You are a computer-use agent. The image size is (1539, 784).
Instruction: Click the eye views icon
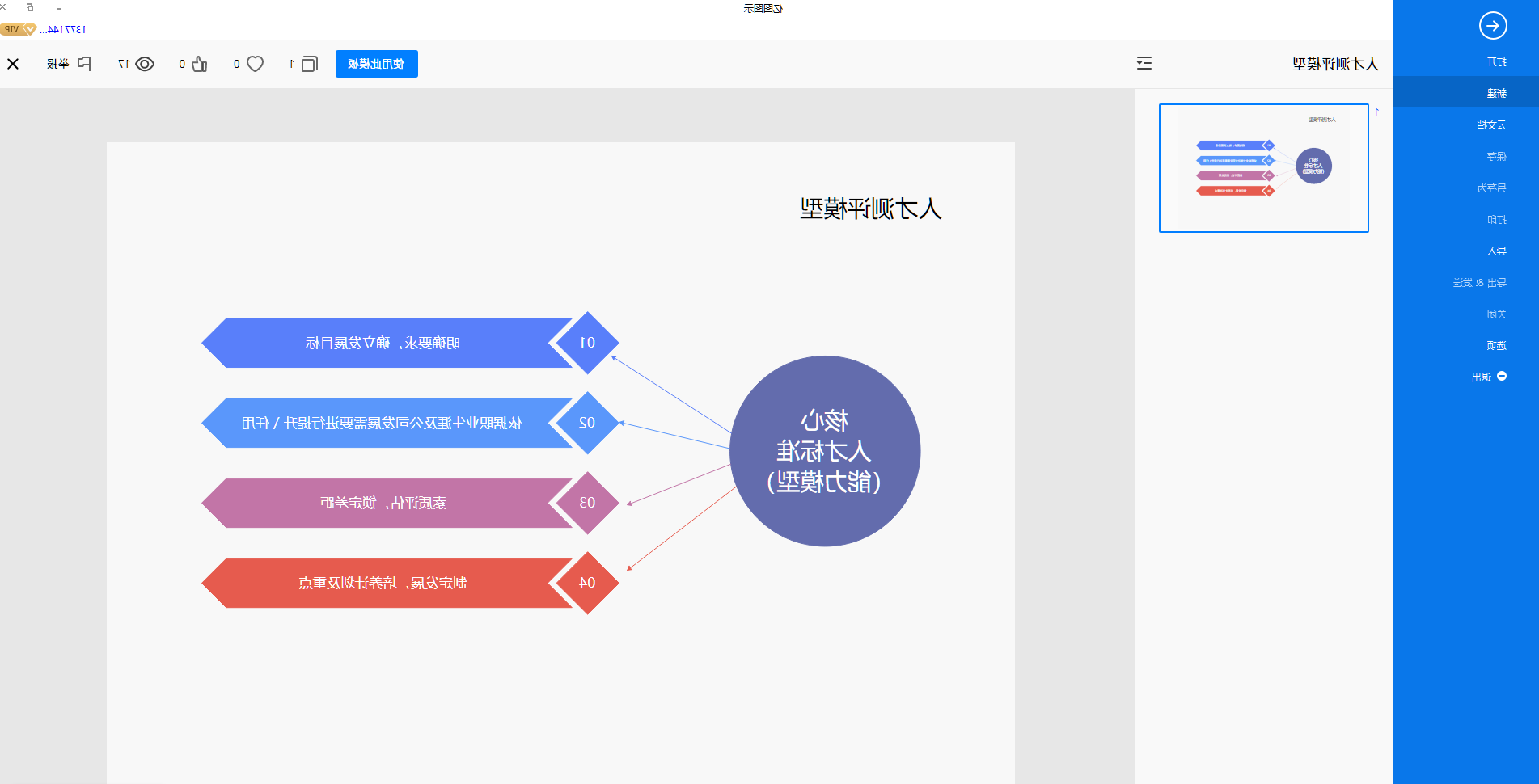145,64
